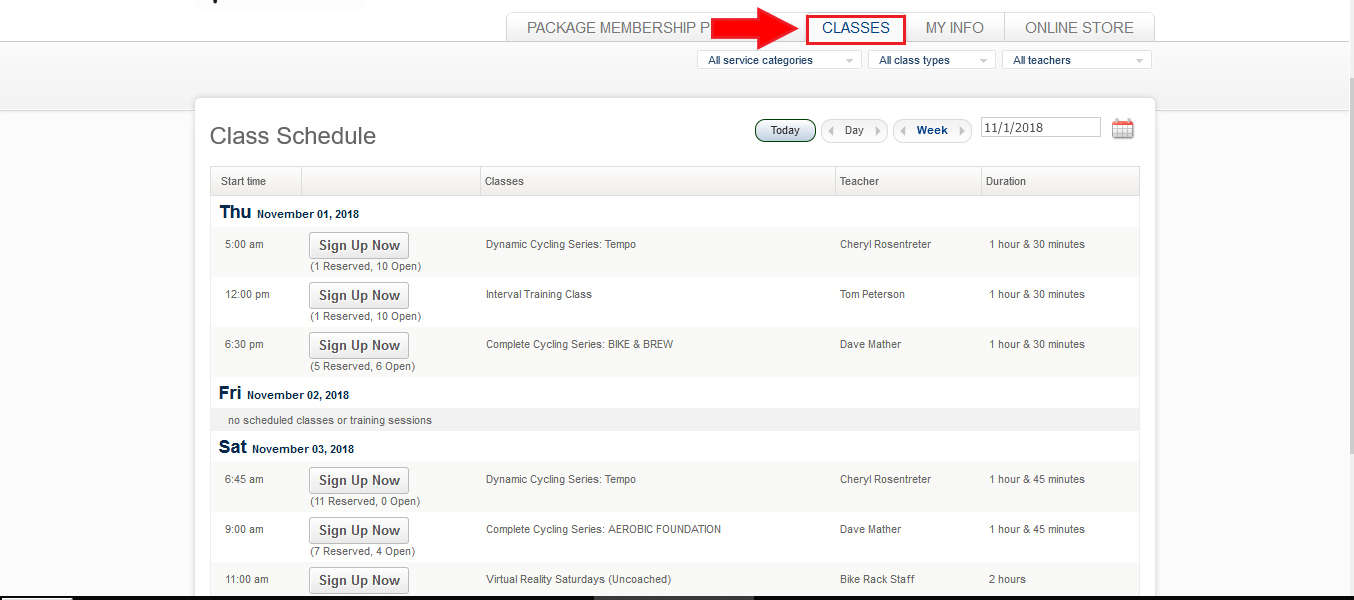Click the Today button
The image size is (1354, 600).
pos(785,131)
